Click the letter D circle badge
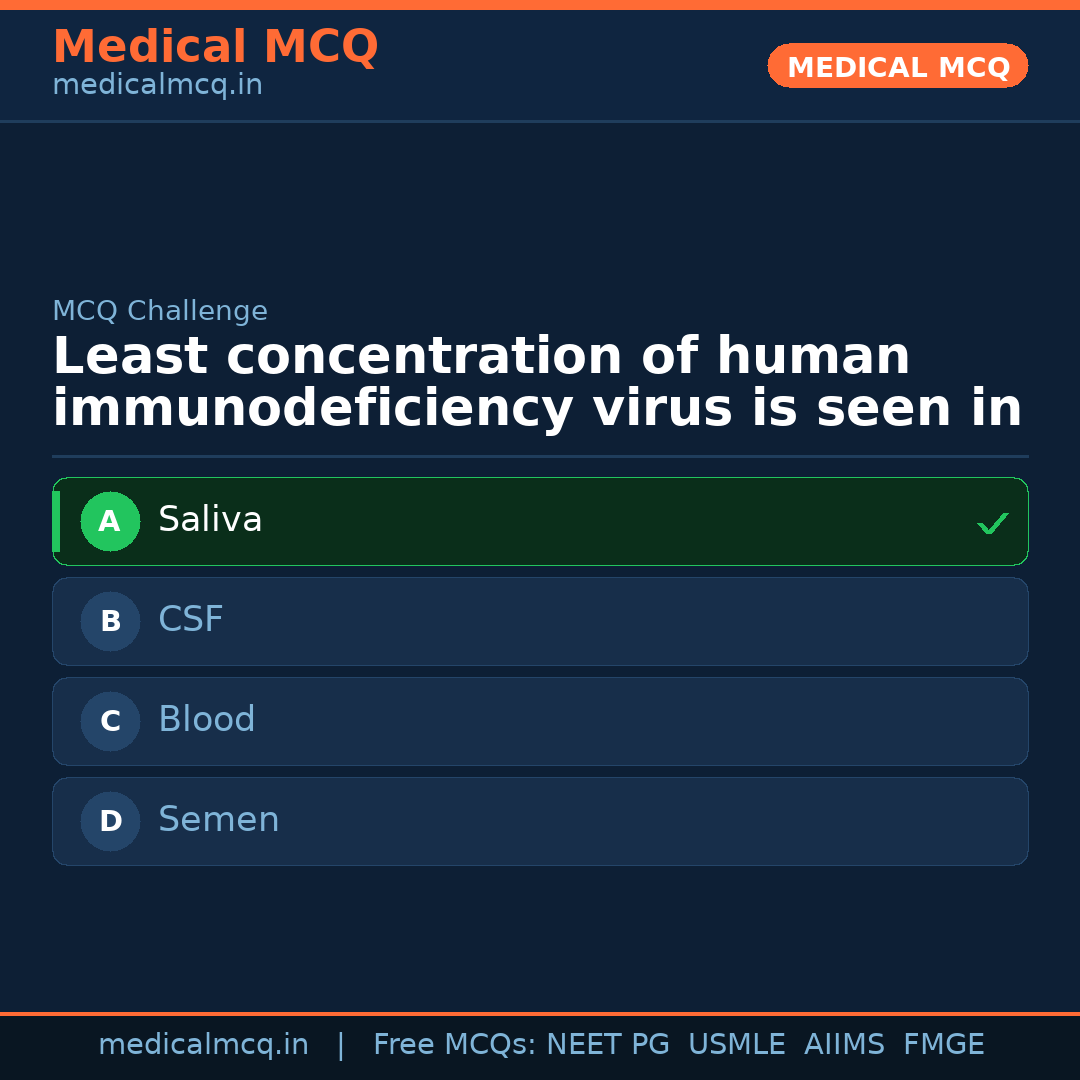 (110, 821)
